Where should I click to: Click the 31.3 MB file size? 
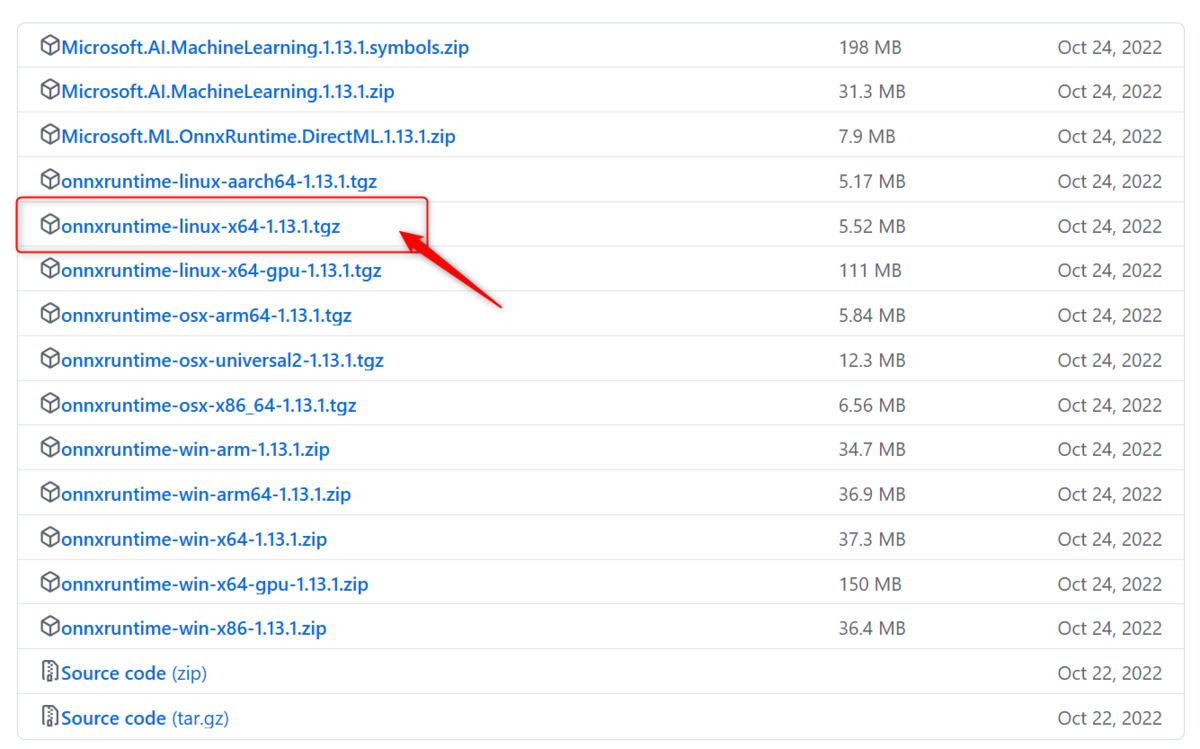tap(872, 92)
